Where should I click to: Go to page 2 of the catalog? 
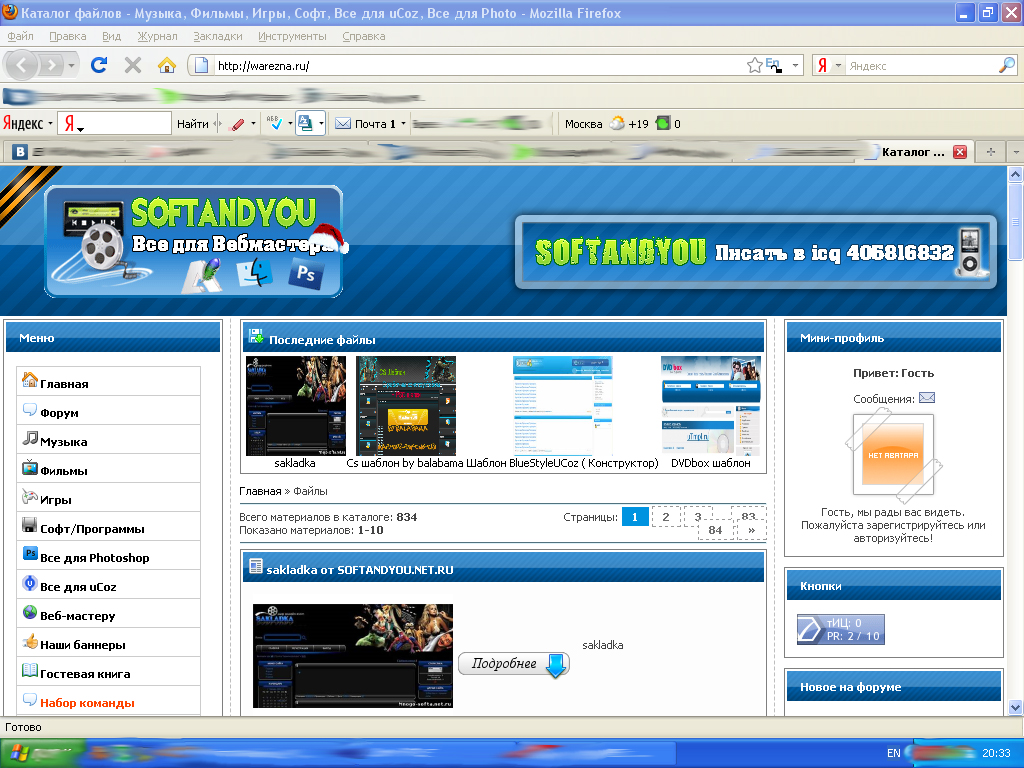[x=665, y=517]
